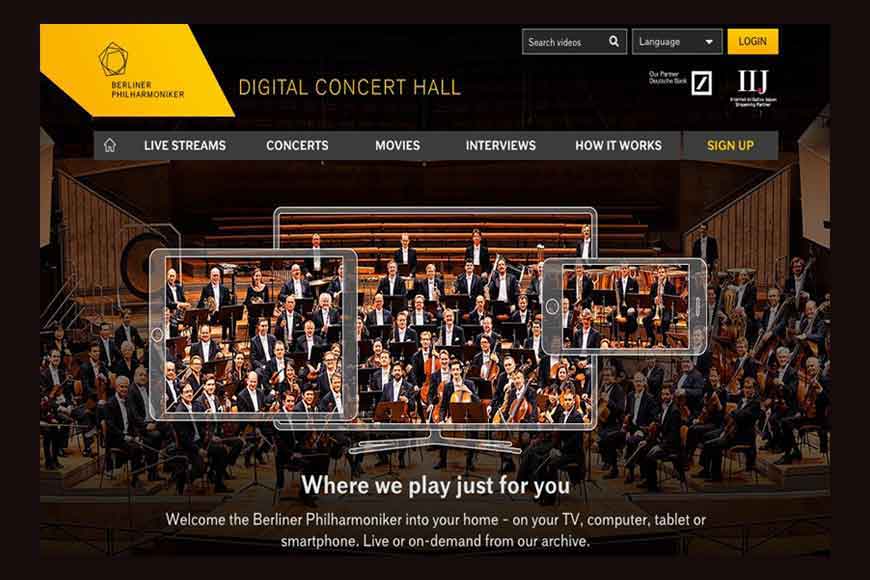Focus the Search videos input field
Image resolution: width=870 pixels, height=580 pixels.
(x=574, y=42)
